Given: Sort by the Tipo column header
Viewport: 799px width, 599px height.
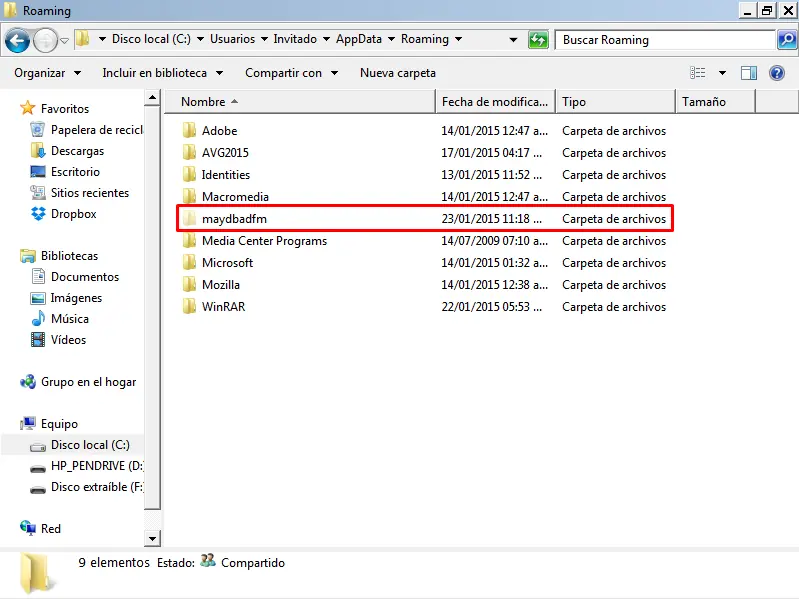Looking at the screenshot, I should (x=616, y=101).
